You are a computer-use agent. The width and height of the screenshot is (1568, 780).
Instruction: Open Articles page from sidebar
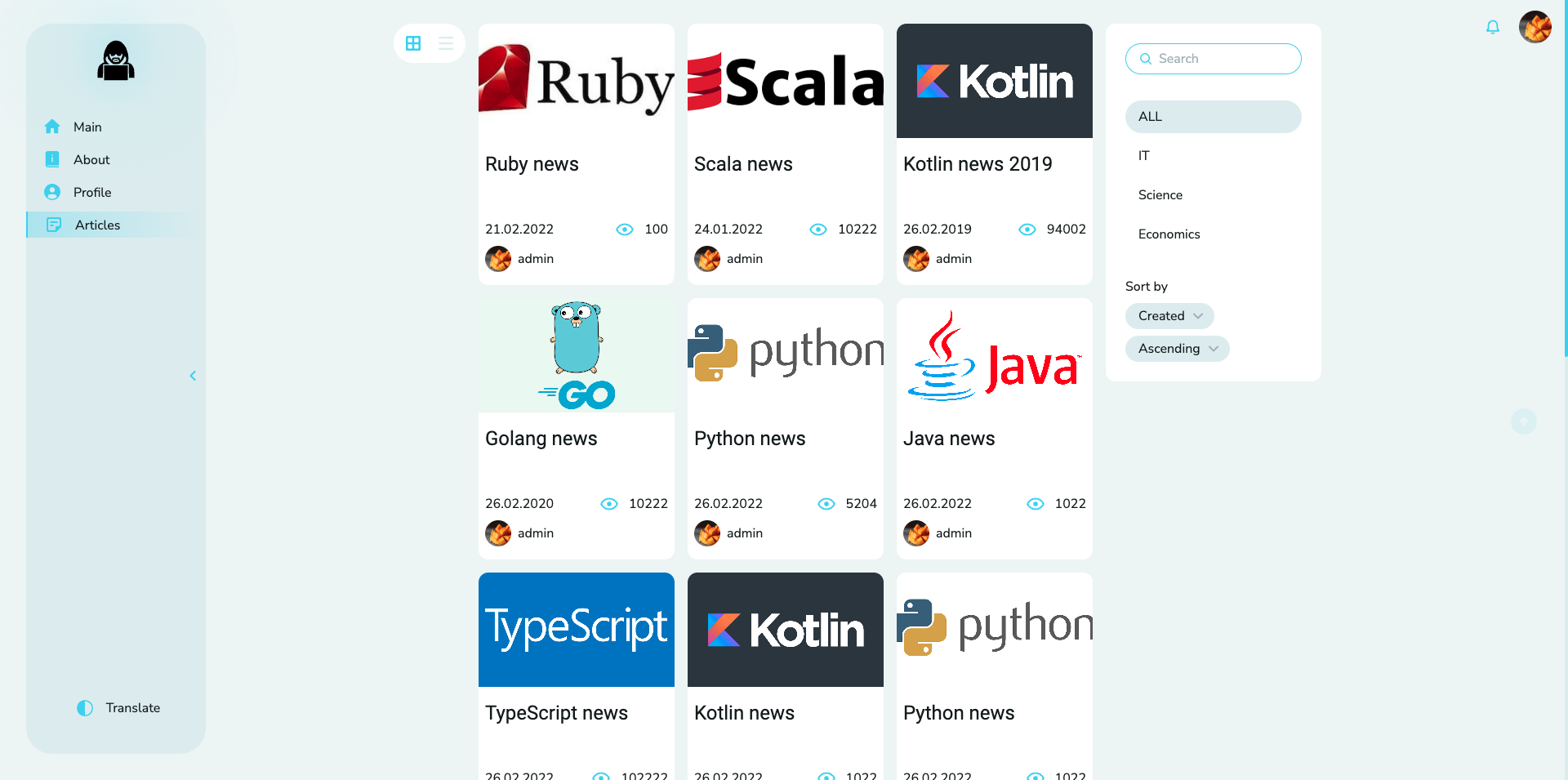[97, 225]
